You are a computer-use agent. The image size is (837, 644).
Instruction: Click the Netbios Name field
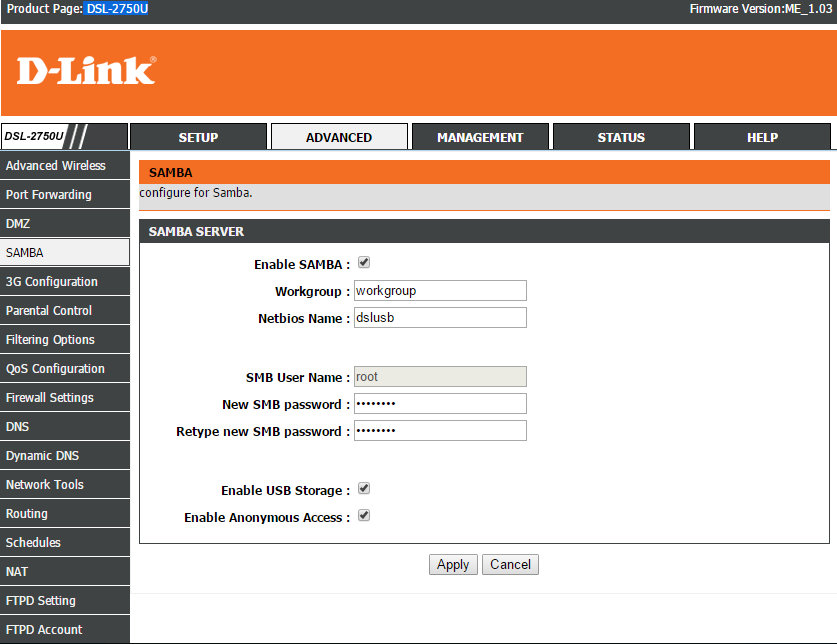click(440, 317)
